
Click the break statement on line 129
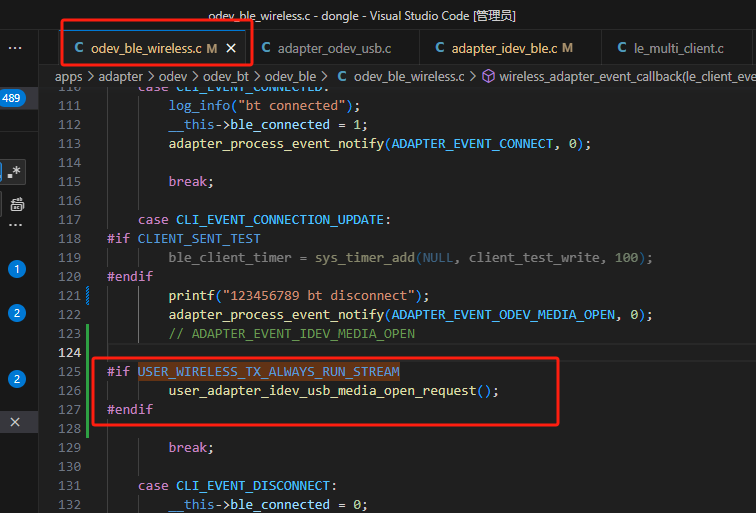point(191,447)
